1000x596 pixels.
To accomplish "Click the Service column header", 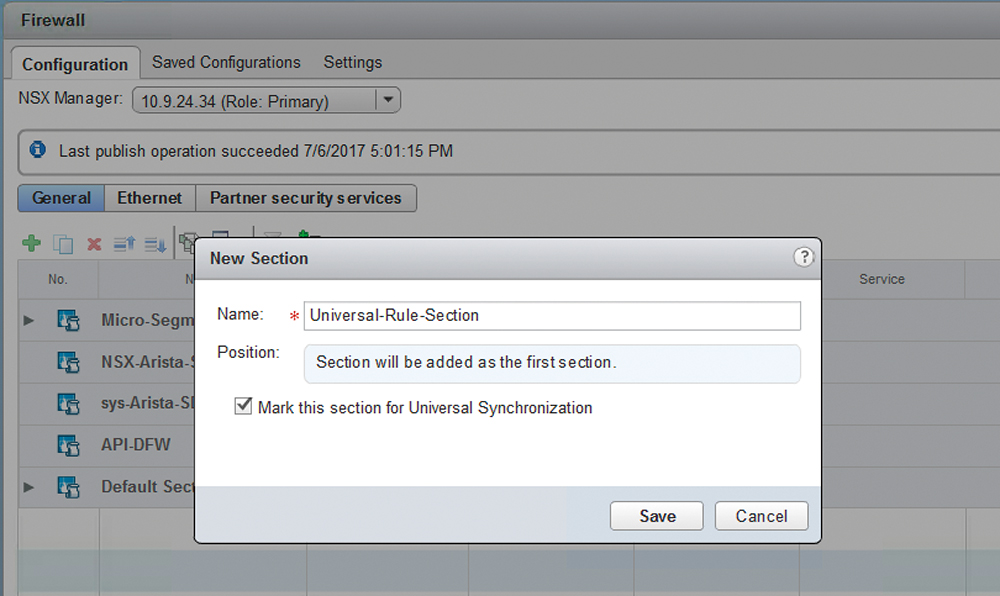I will click(x=881, y=279).
